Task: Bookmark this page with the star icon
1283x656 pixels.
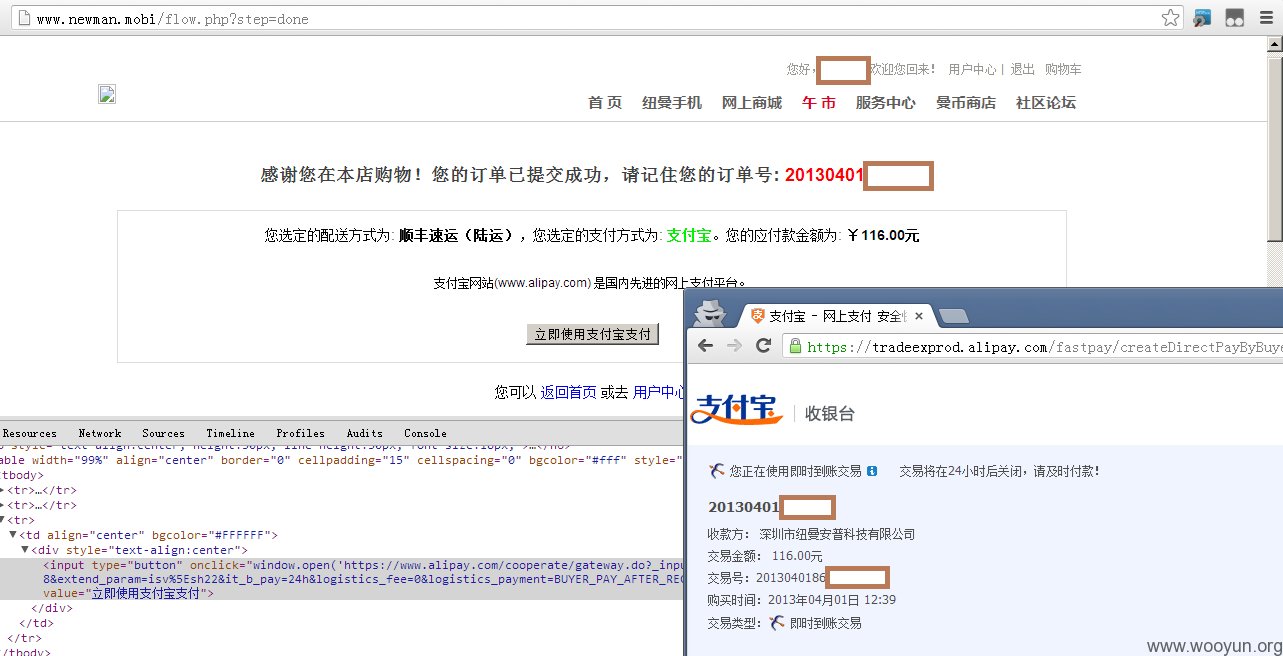Action: click(1170, 18)
